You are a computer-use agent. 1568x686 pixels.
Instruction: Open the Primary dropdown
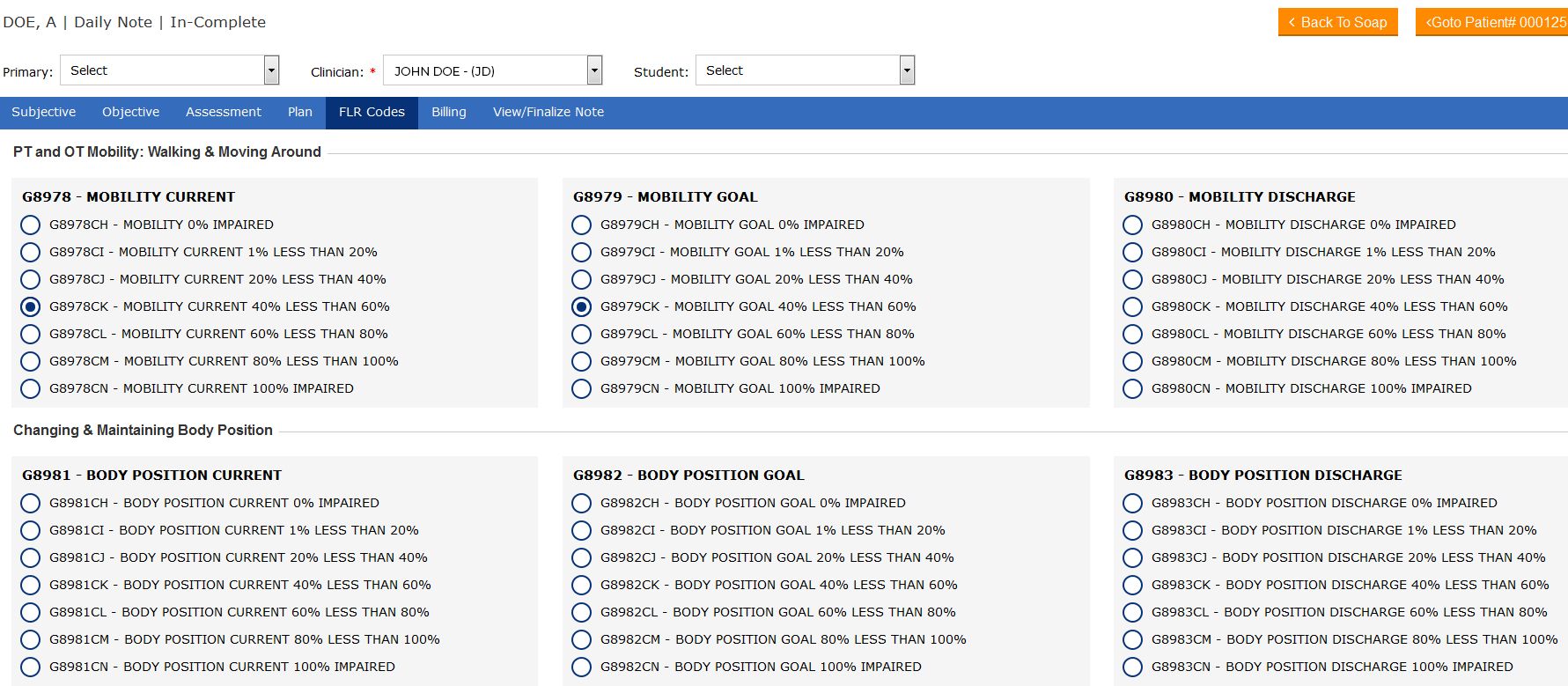pyautogui.click(x=169, y=70)
